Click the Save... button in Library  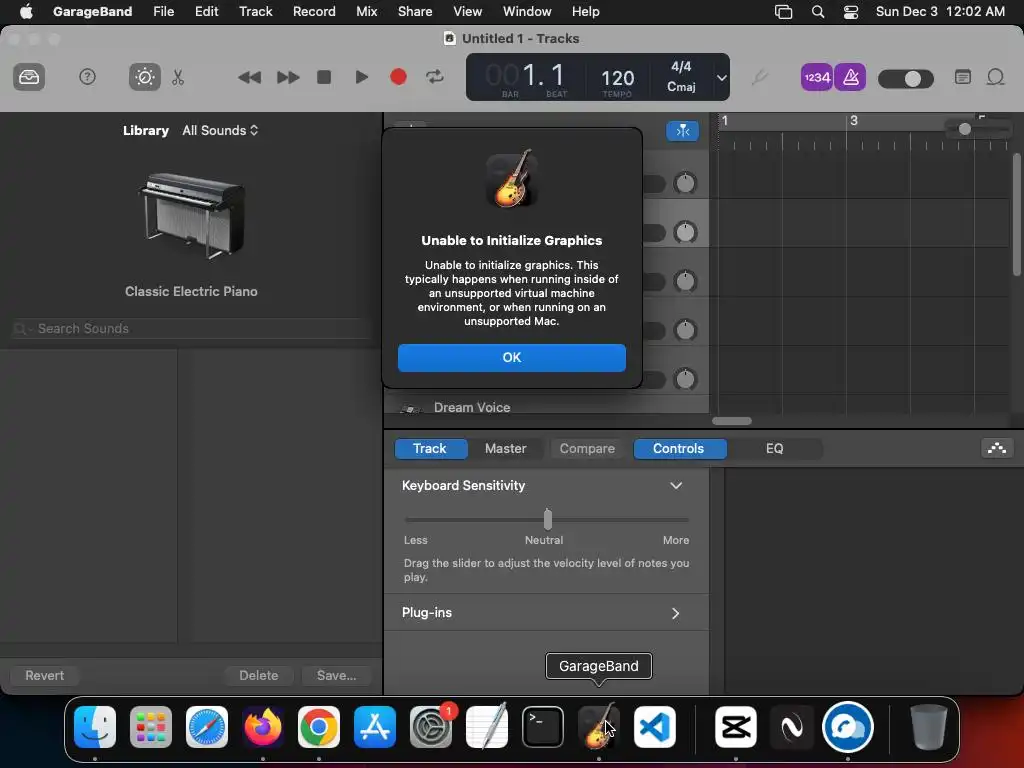[x=336, y=675]
